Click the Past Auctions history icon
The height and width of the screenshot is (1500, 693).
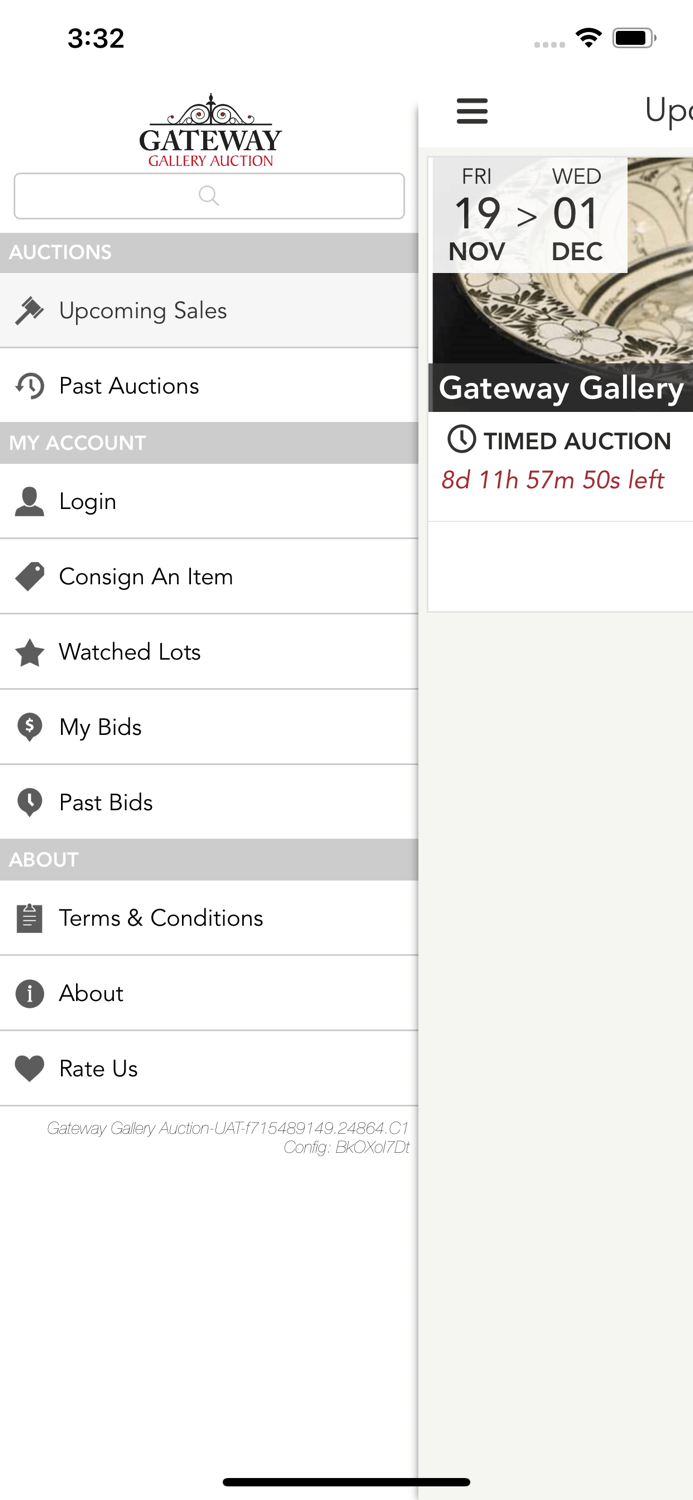point(31,386)
